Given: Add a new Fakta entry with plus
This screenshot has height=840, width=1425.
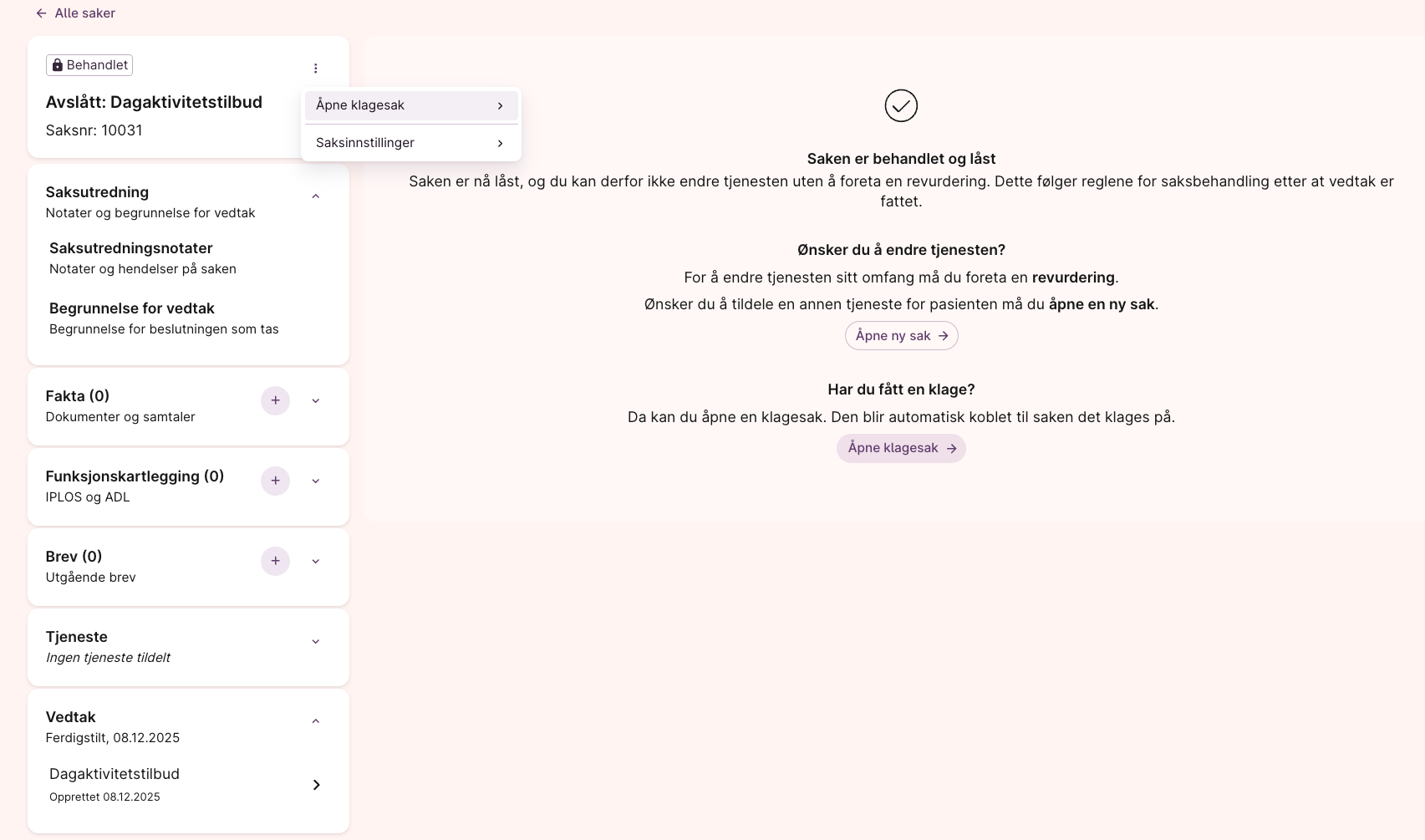Looking at the screenshot, I should click(x=275, y=400).
